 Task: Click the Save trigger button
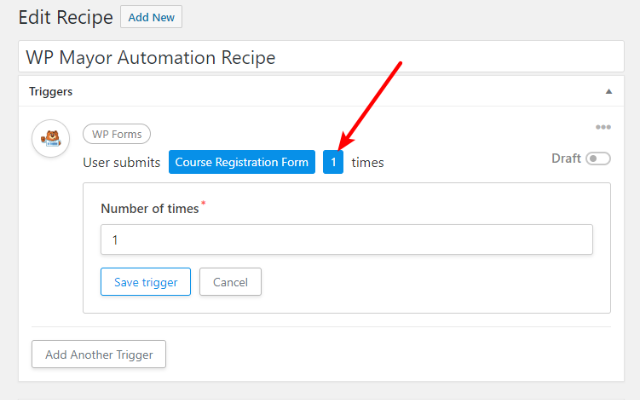click(x=145, y=282)
